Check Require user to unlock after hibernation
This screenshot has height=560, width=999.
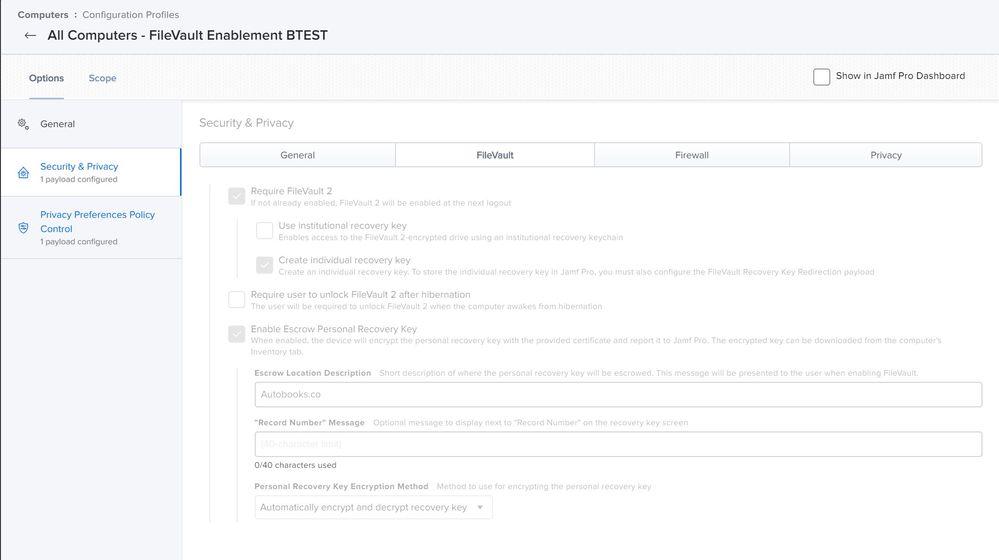pos(236,299)
